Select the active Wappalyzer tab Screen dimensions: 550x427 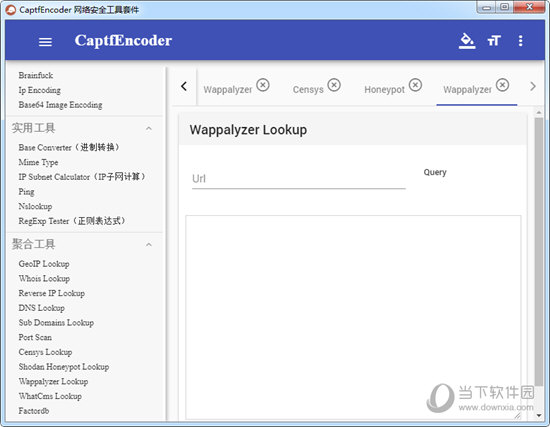point(467,90)
